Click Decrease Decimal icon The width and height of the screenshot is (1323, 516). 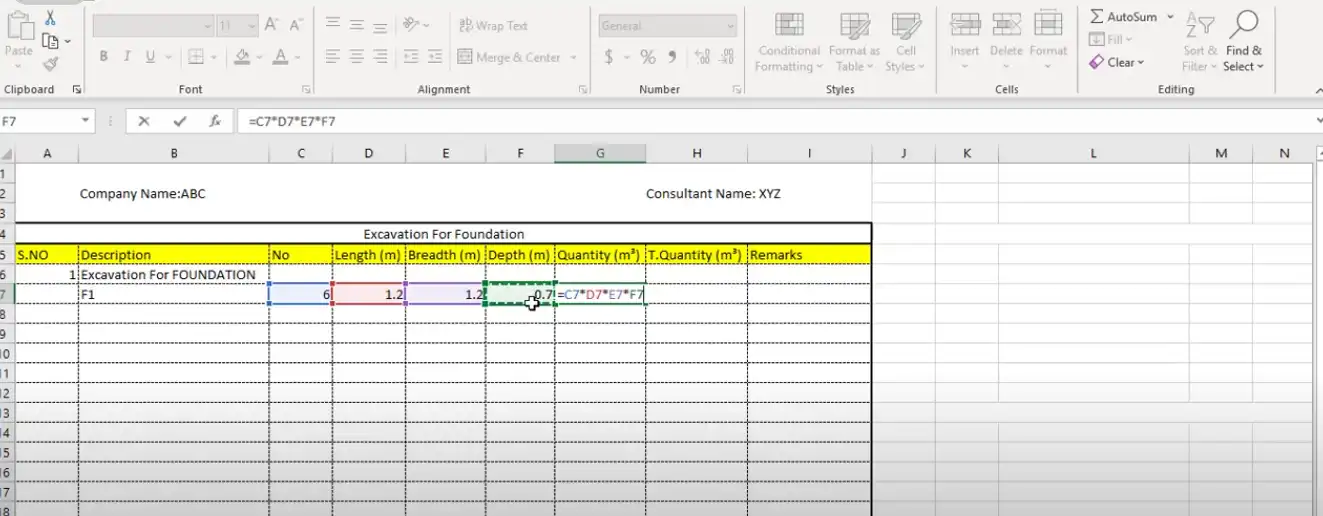(x=727, y=57)
